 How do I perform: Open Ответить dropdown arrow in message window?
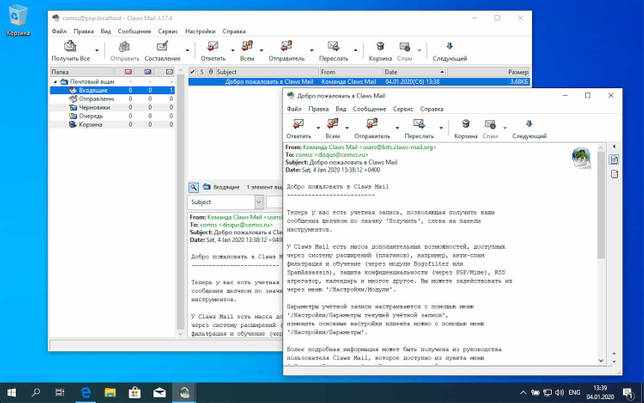(318, 128)
